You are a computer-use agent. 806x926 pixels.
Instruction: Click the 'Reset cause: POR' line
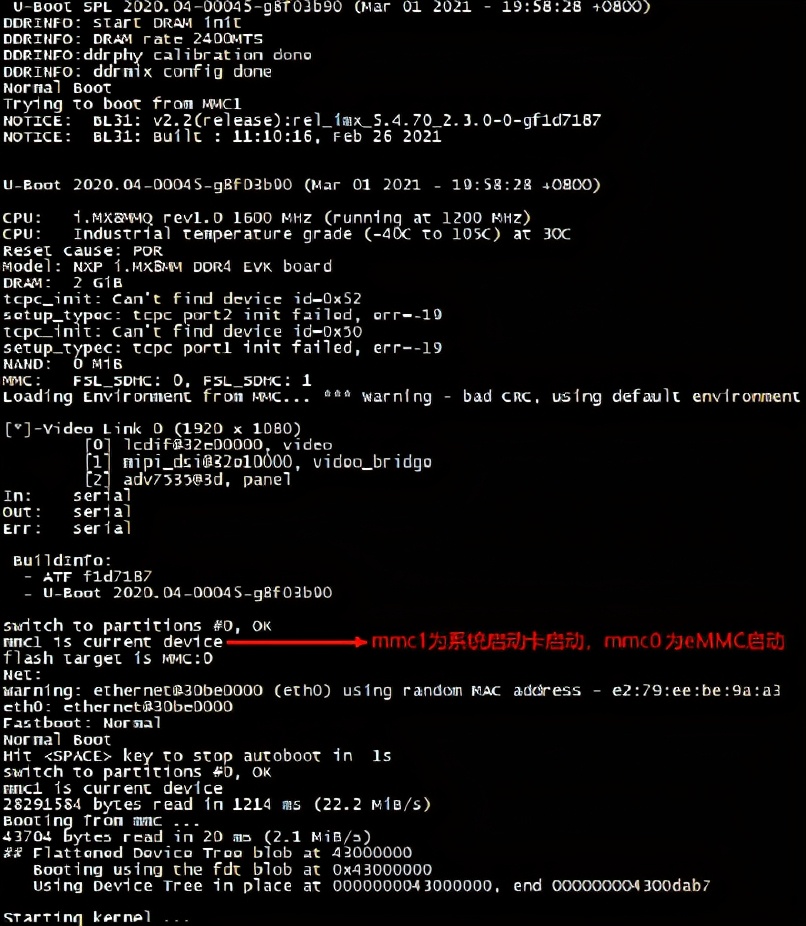[x=83, y=250]
